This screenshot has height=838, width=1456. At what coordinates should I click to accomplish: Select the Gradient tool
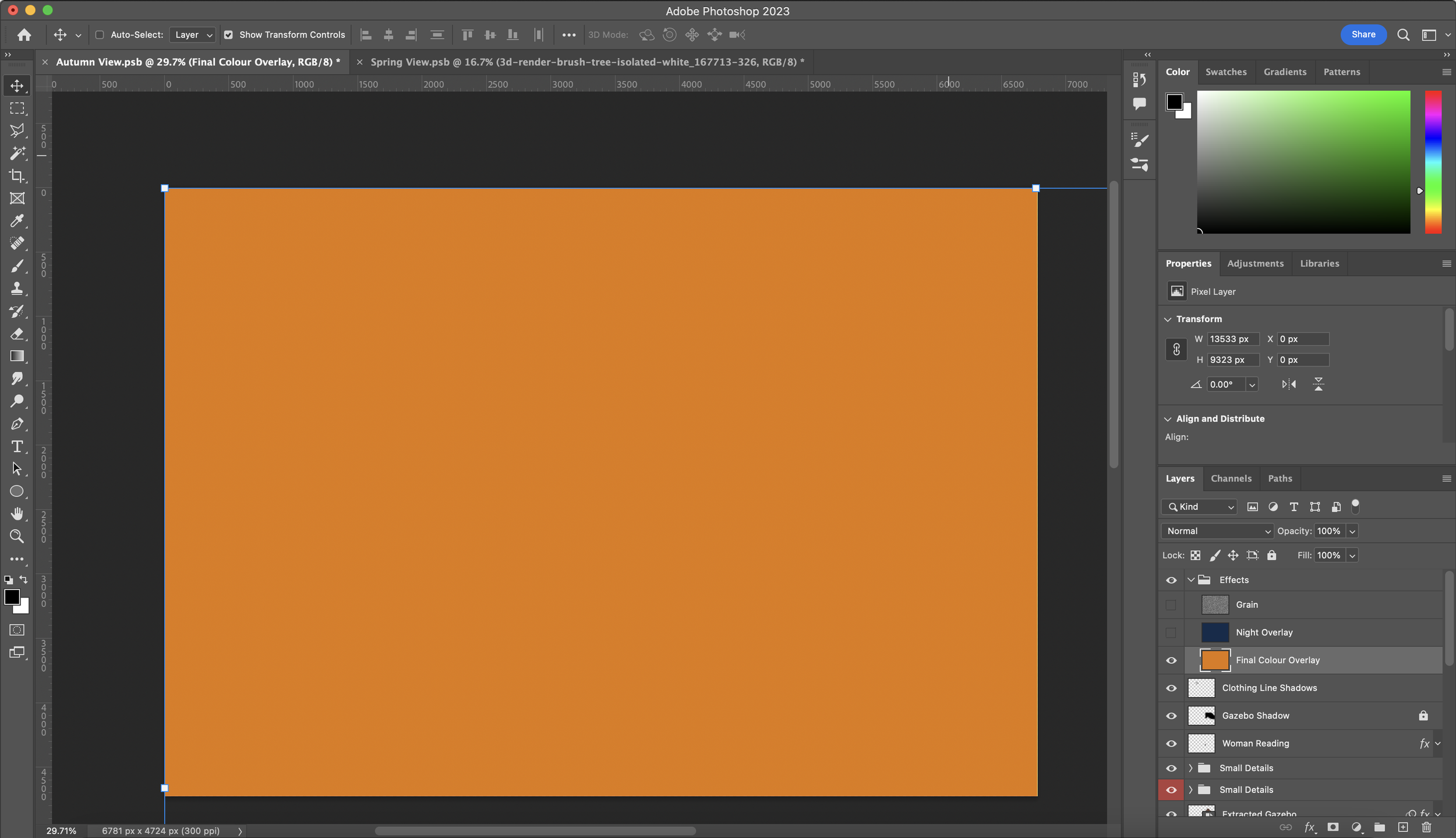17,356
